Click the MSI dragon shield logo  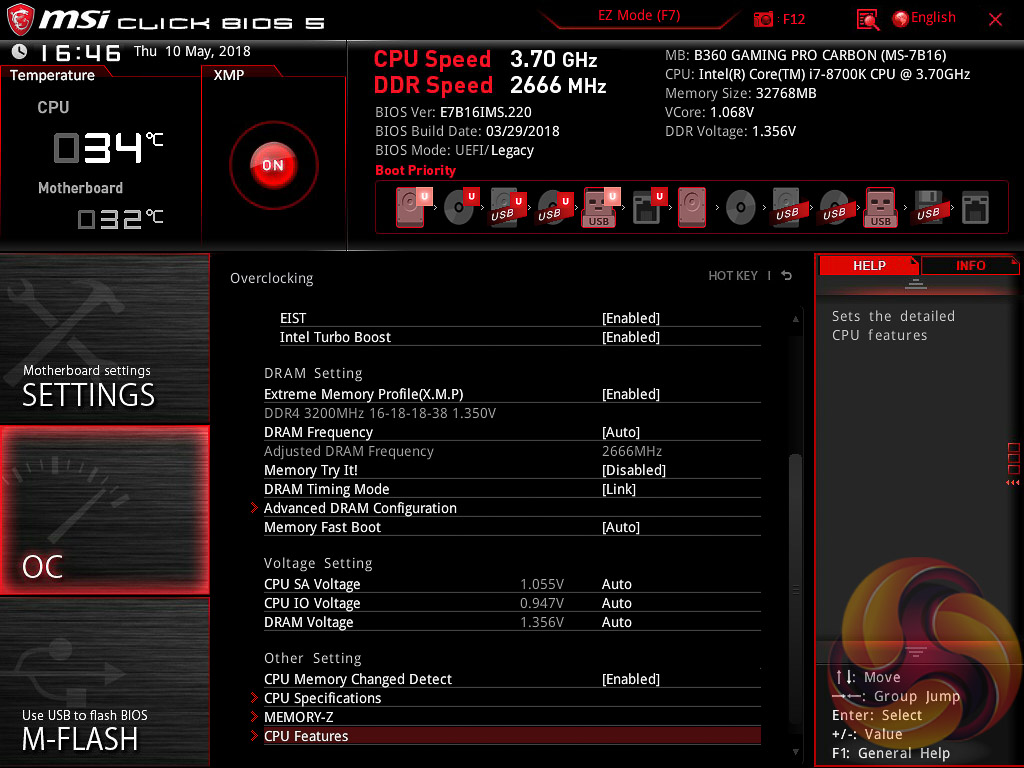tap(20, 19)
